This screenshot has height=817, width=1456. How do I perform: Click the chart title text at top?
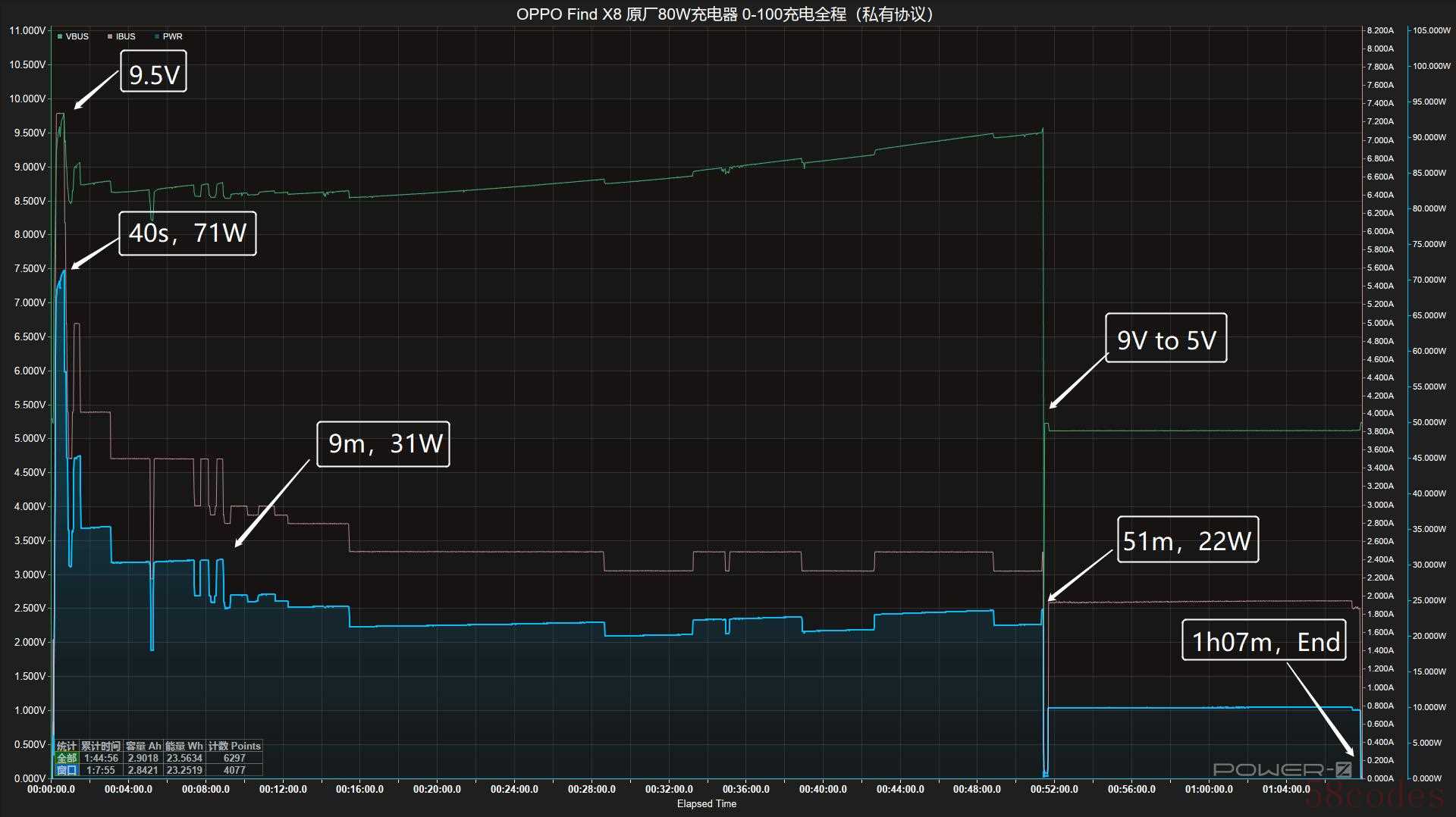727,14
